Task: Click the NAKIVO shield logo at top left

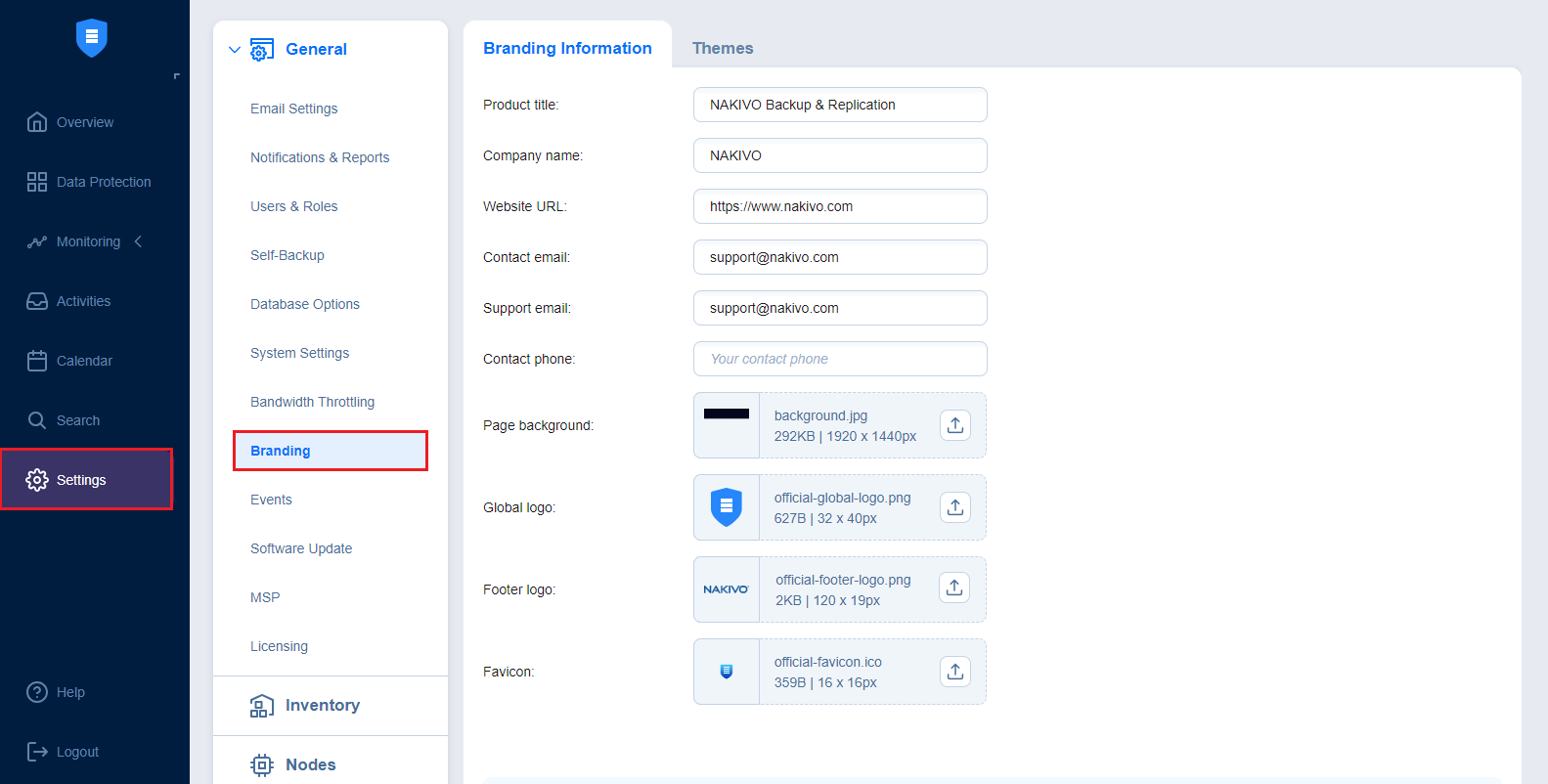Action: click(x=92, y=38)
